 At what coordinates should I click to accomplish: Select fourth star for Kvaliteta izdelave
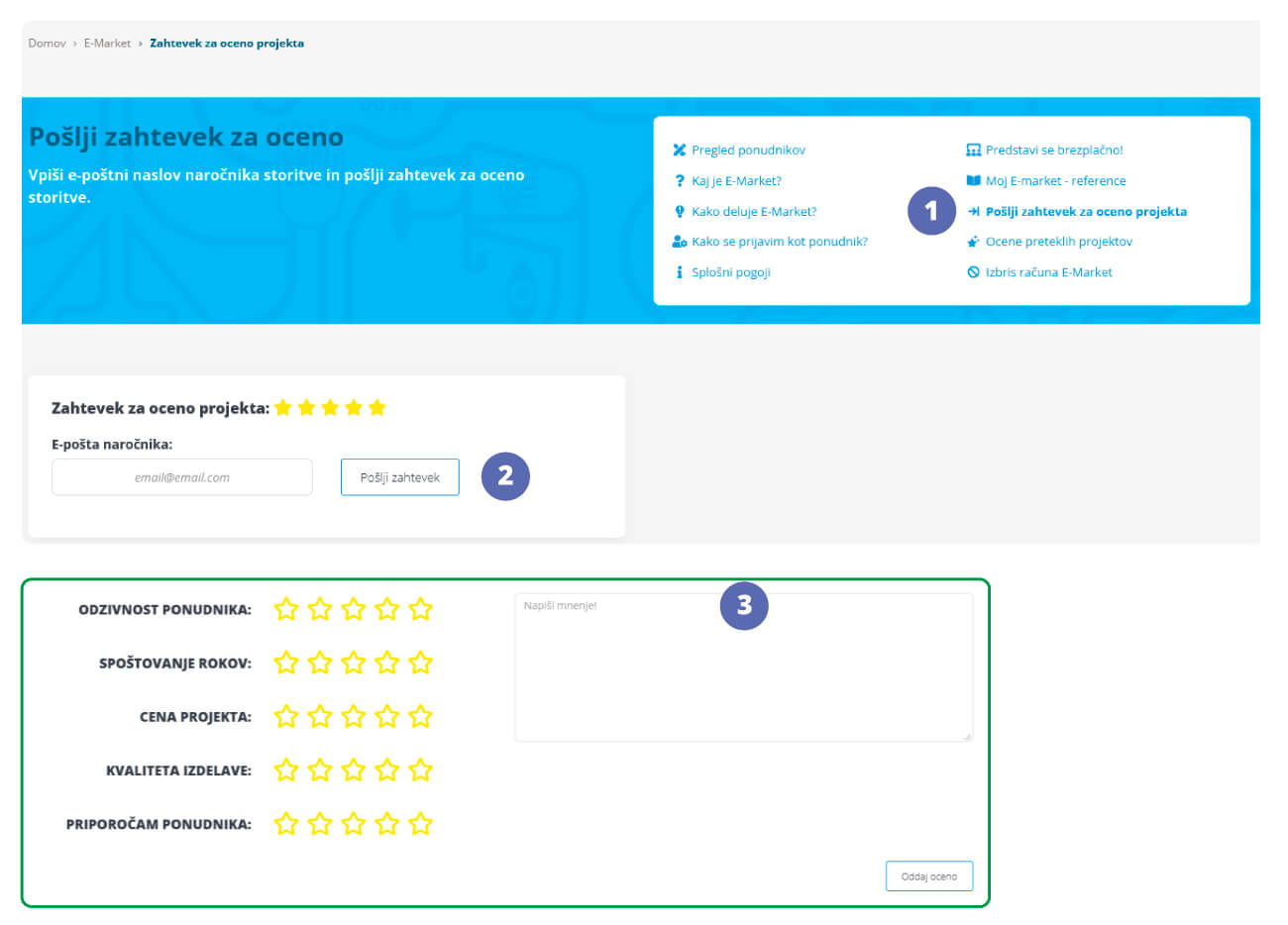point(387,770)
